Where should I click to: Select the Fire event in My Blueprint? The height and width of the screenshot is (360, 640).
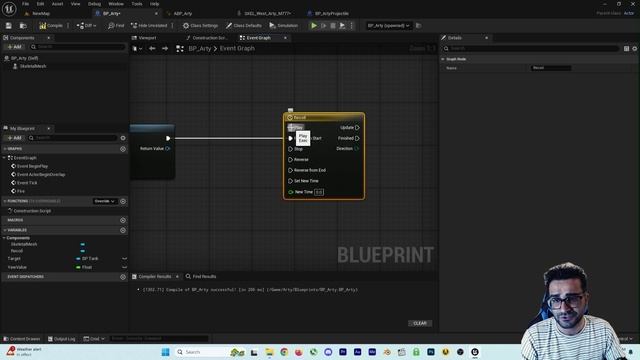(20, 191)
